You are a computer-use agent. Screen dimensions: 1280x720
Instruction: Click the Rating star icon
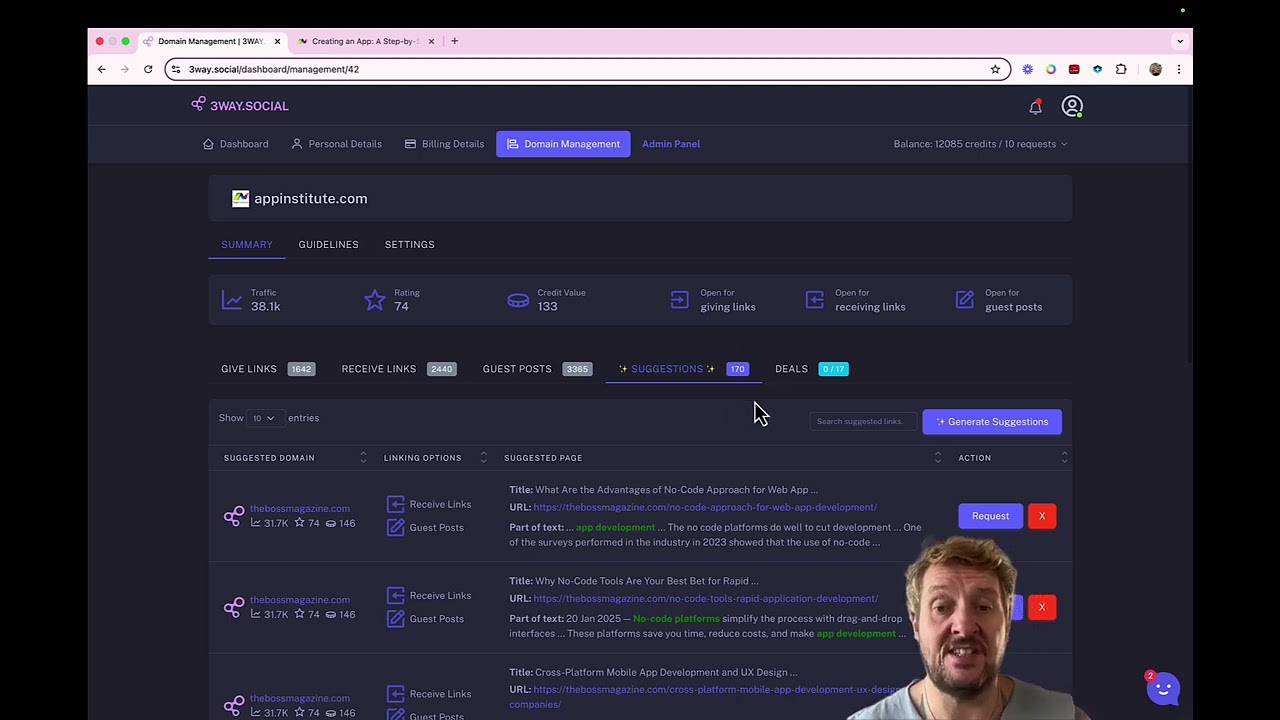[x=374, y=300]
